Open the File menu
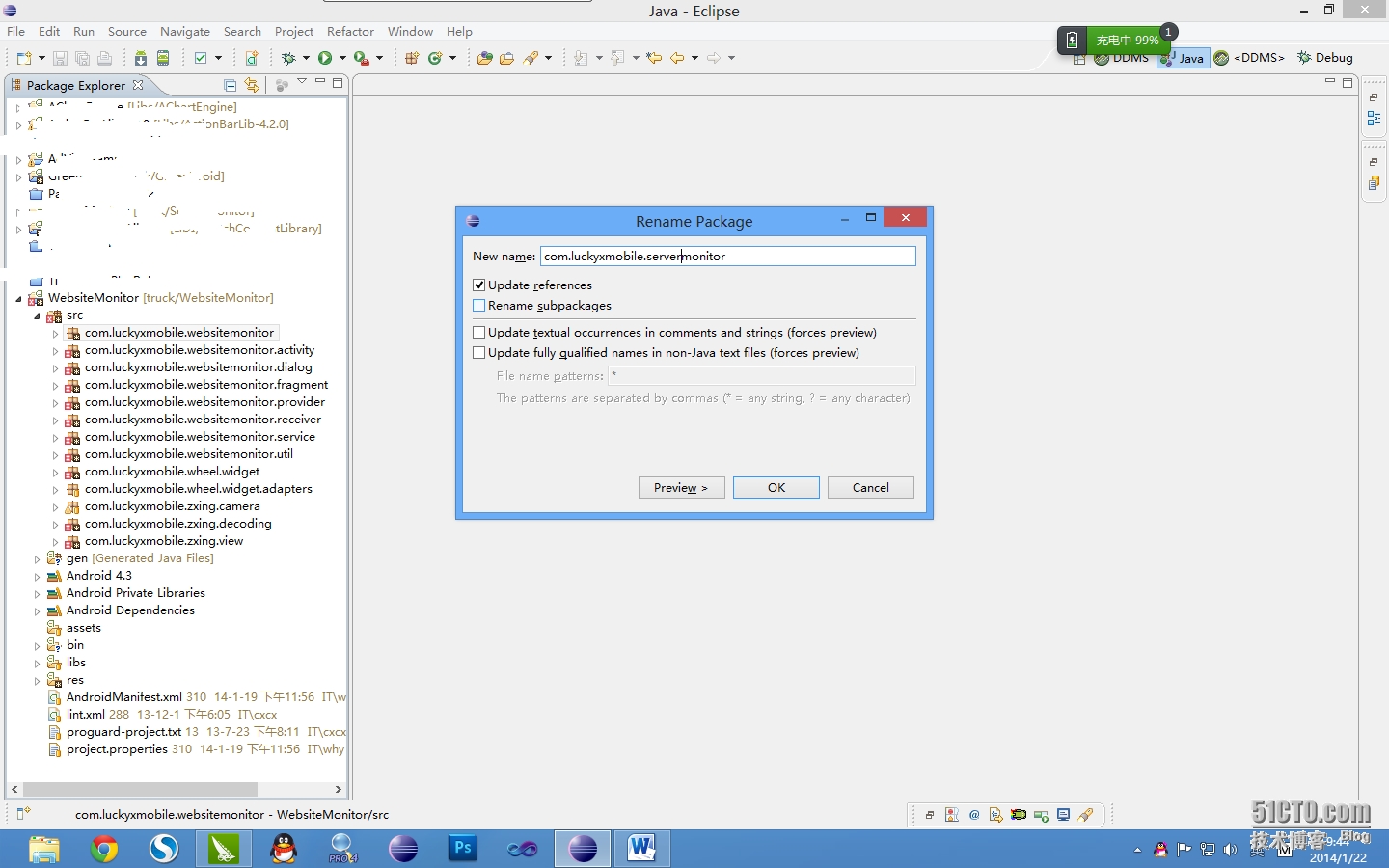Viewport: 1389px width, 868px height. click(16, 31)
